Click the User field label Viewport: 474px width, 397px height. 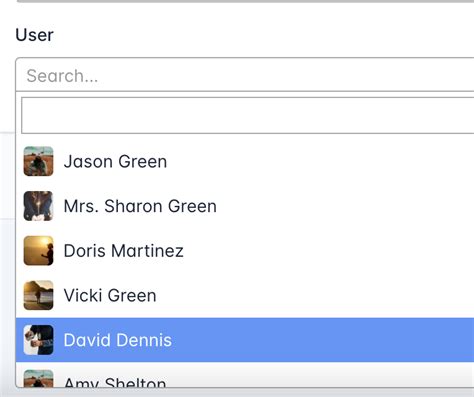[34, 35]
